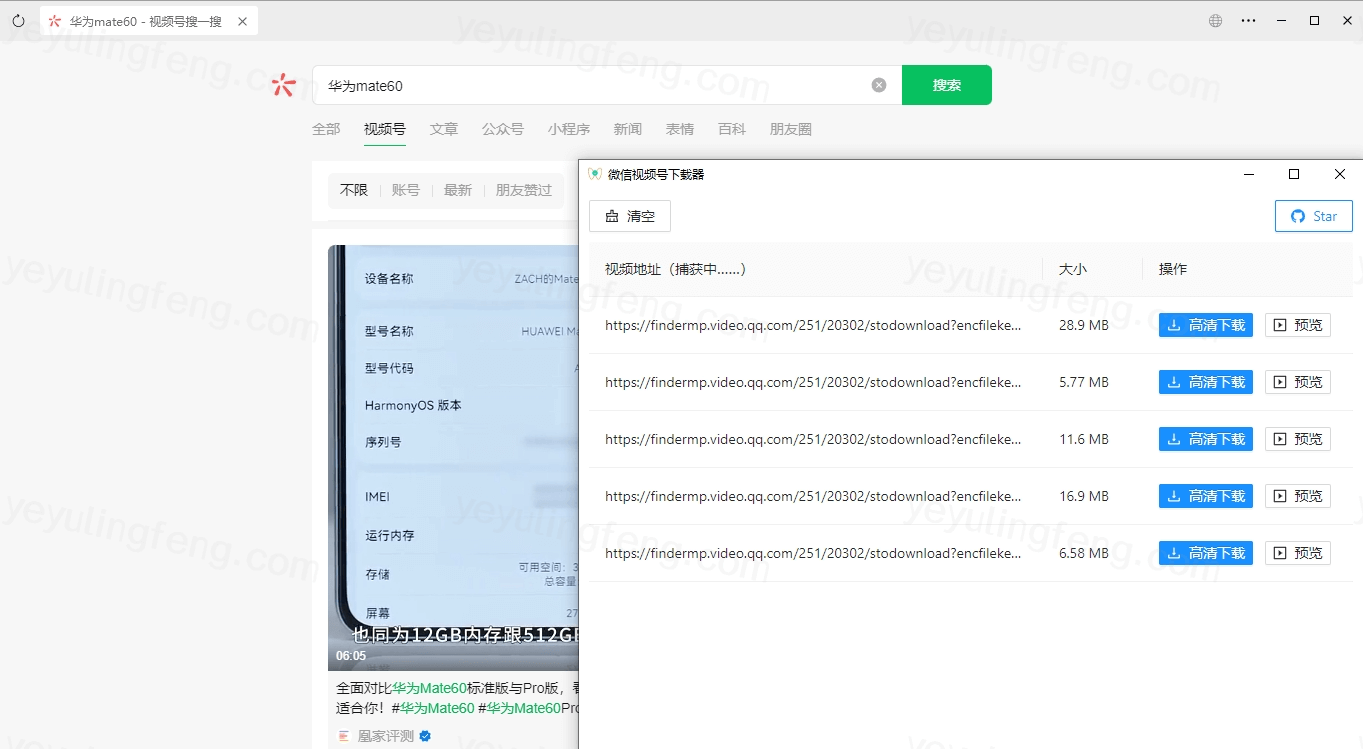Click the video URL in the 11.6 MB row

813,439
